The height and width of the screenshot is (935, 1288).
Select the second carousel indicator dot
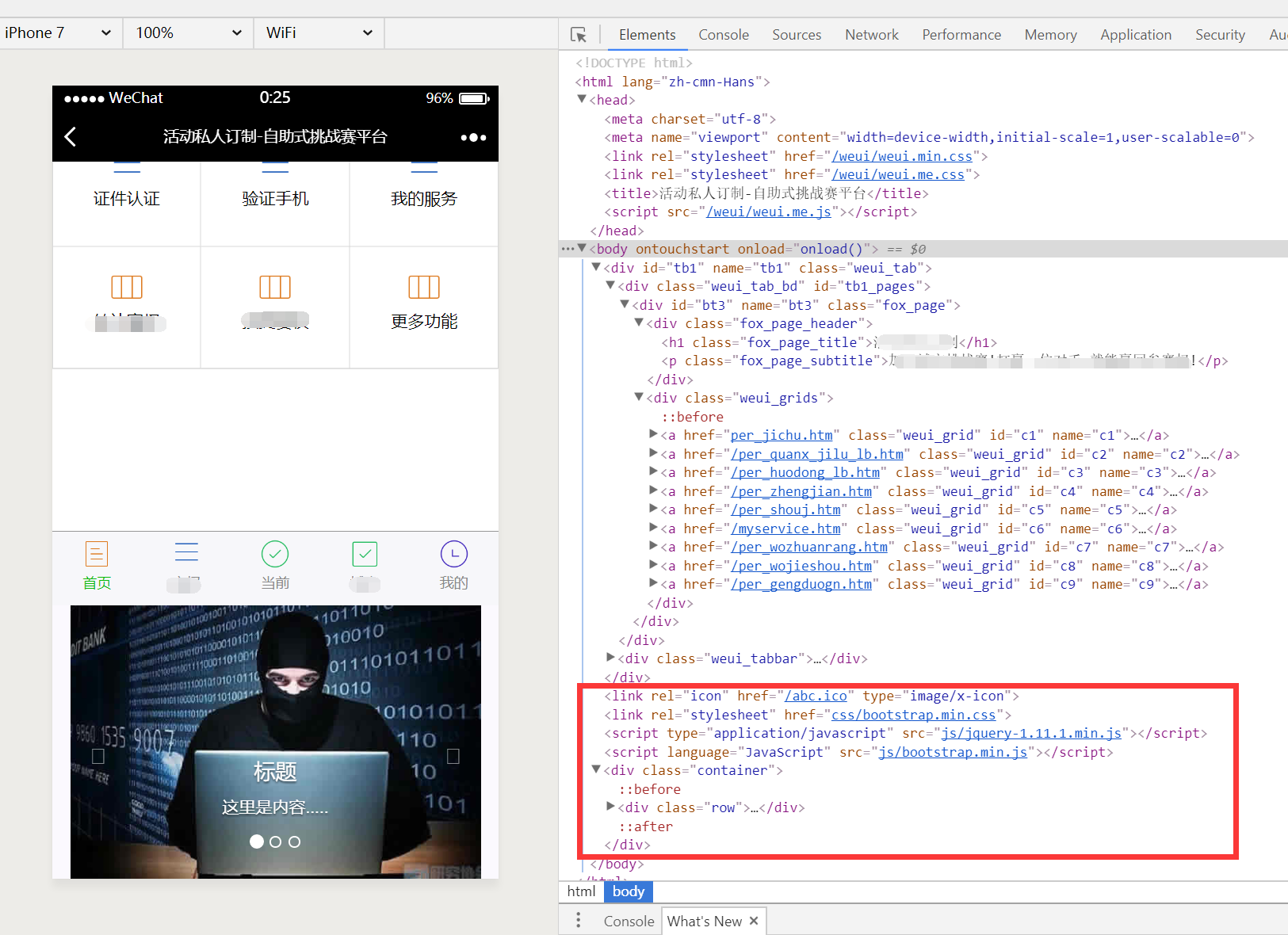[275, 841]
